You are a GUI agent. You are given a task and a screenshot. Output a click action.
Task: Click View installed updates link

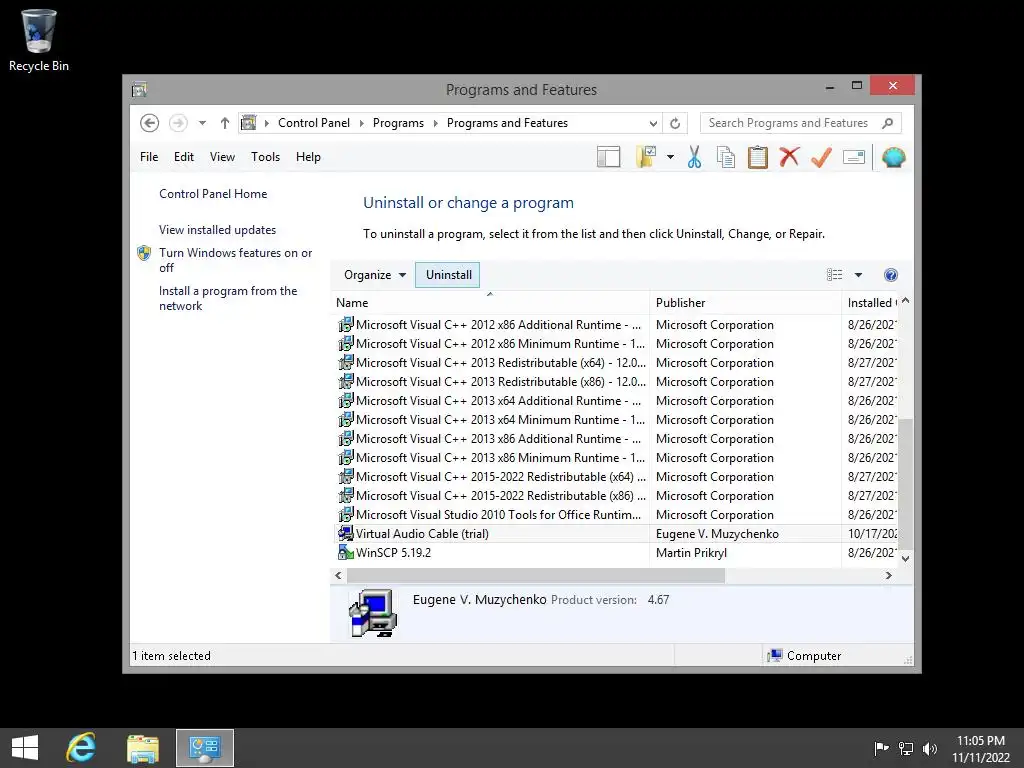217,230
